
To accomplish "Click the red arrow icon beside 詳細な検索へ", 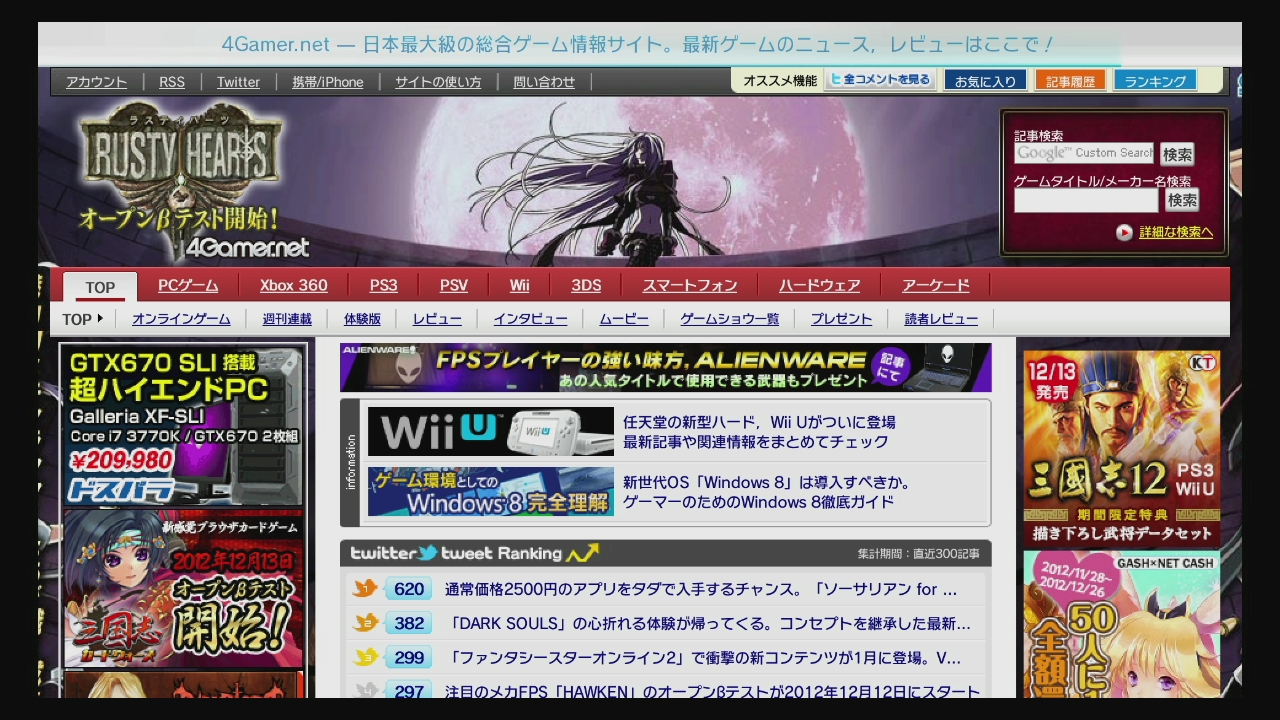I will tap(1124, 232).
